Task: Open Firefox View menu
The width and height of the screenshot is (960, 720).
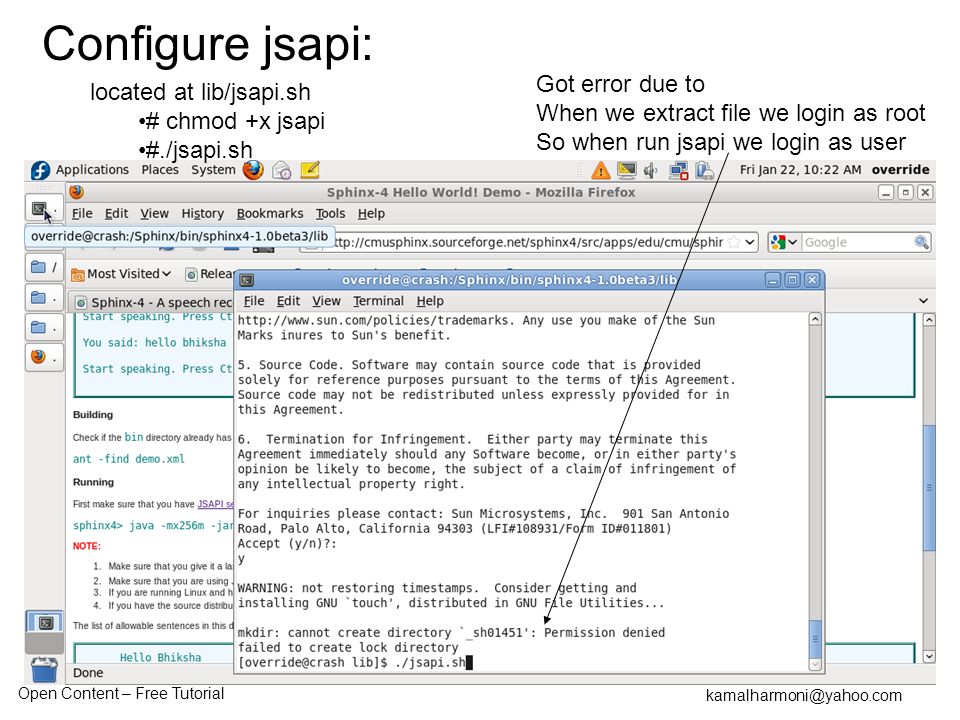Action: (154, 214)
